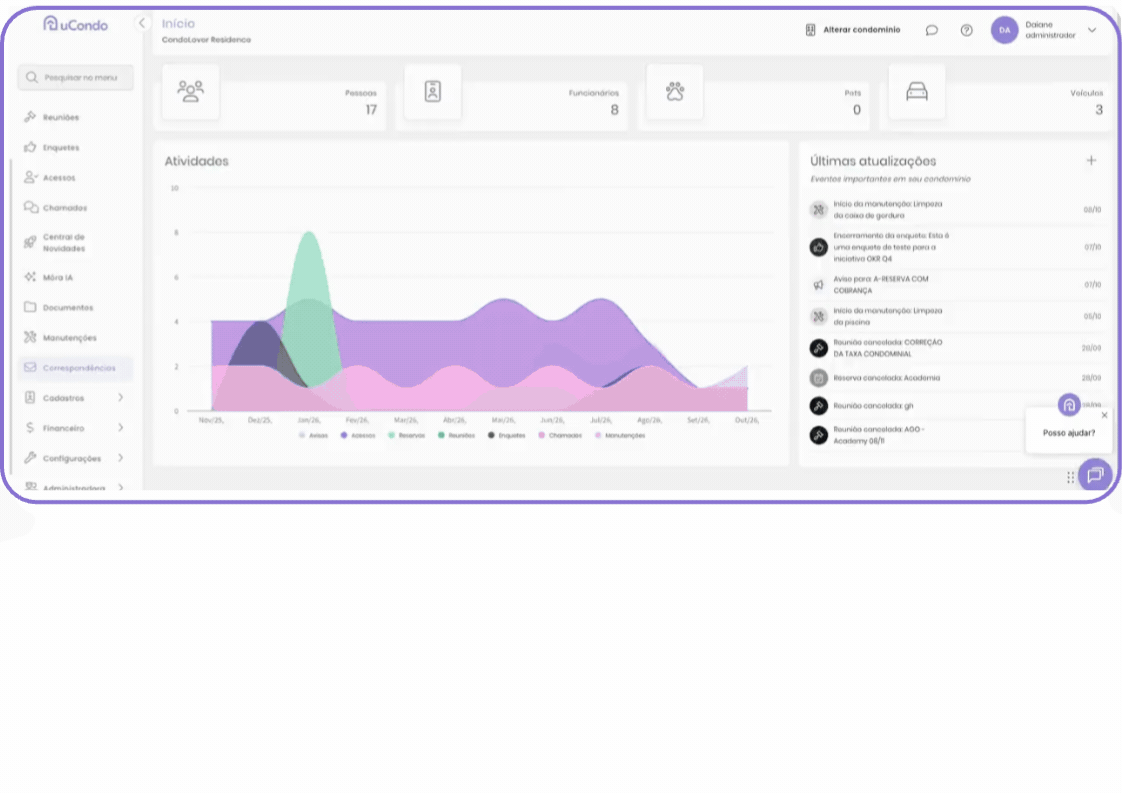This screenshot has width=1122, height=793.
Task: Toggle the Acessos series in chart legend
Action: pyautogui.click(x=358, y=435)
